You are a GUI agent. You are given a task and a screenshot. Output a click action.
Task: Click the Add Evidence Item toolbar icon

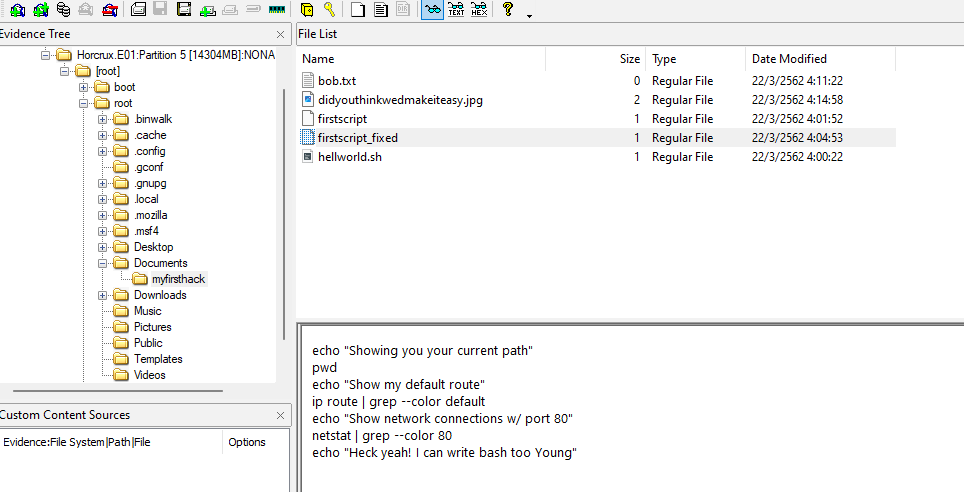pos(18,9)
